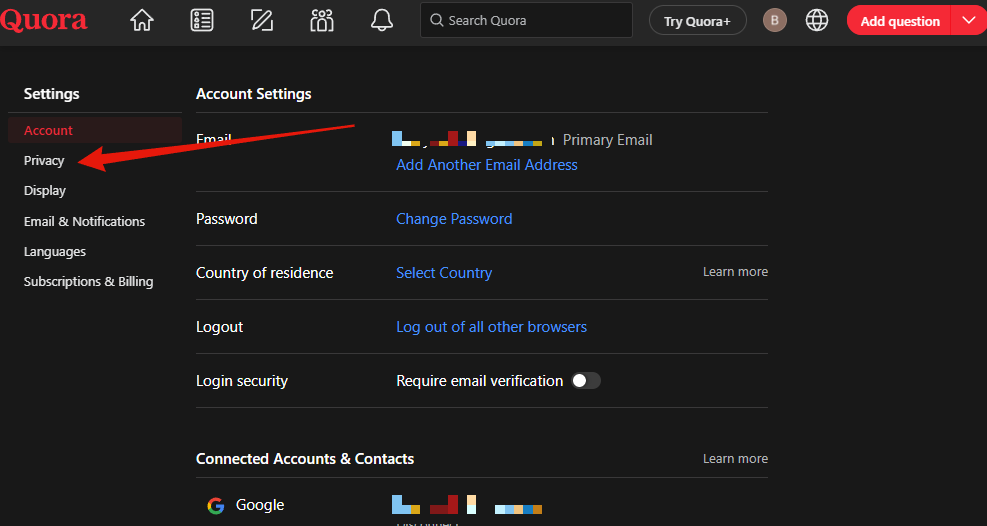Go to the Home feed icon
The image size is (987, 526).
tap(142, 20)
